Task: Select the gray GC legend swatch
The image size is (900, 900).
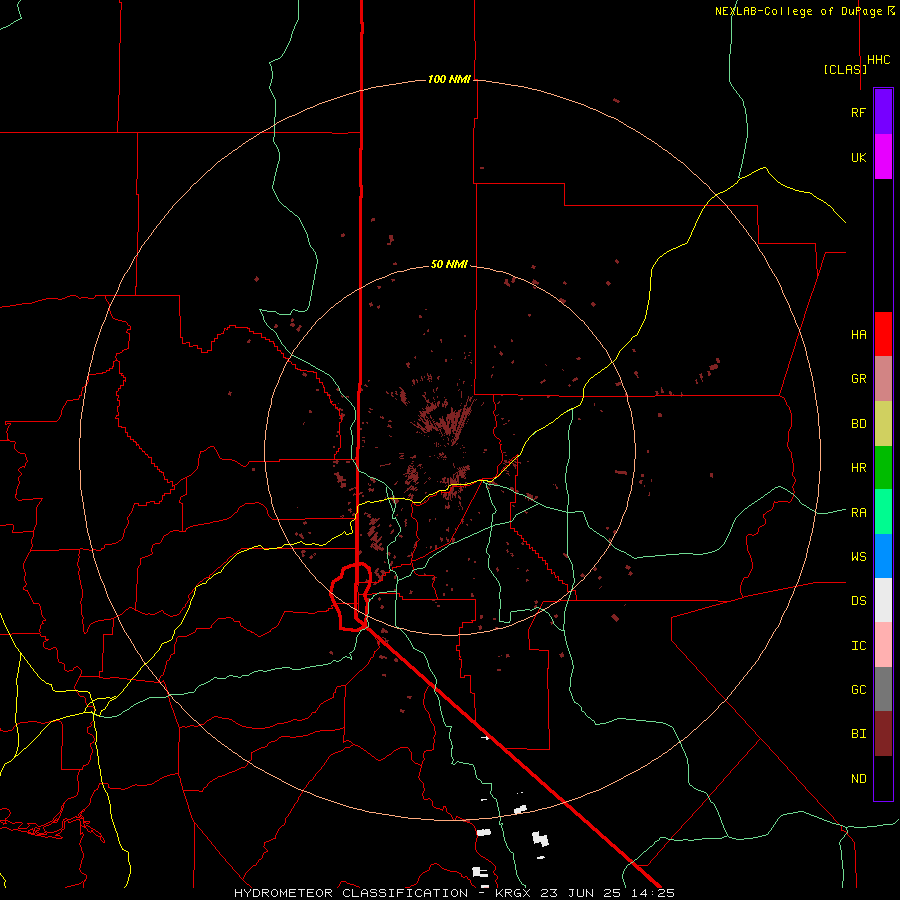Action: 883,689
